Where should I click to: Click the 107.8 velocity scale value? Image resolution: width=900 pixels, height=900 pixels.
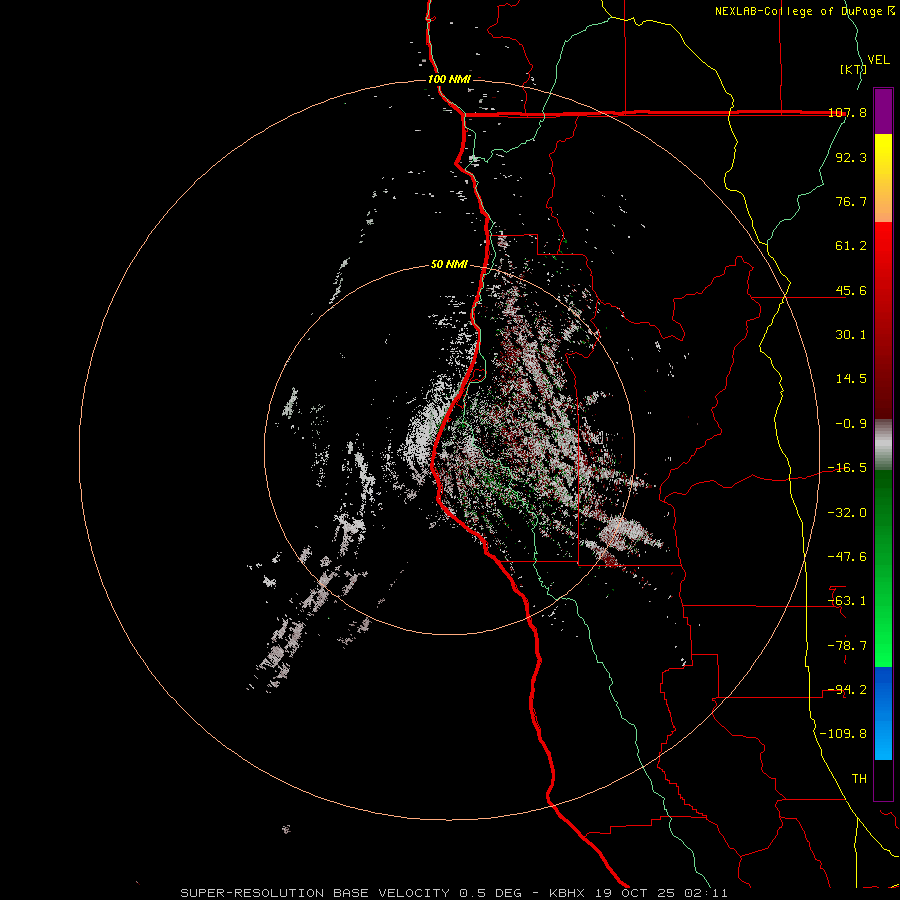[x=848, y=112]
